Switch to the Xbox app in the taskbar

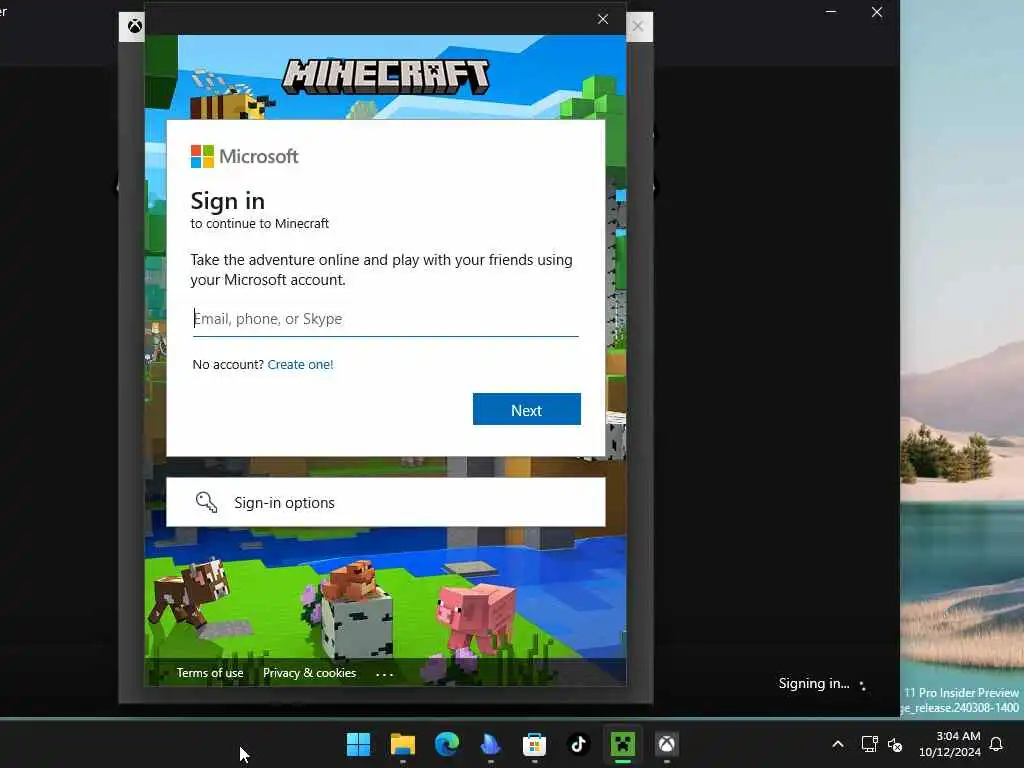(666, 744)
